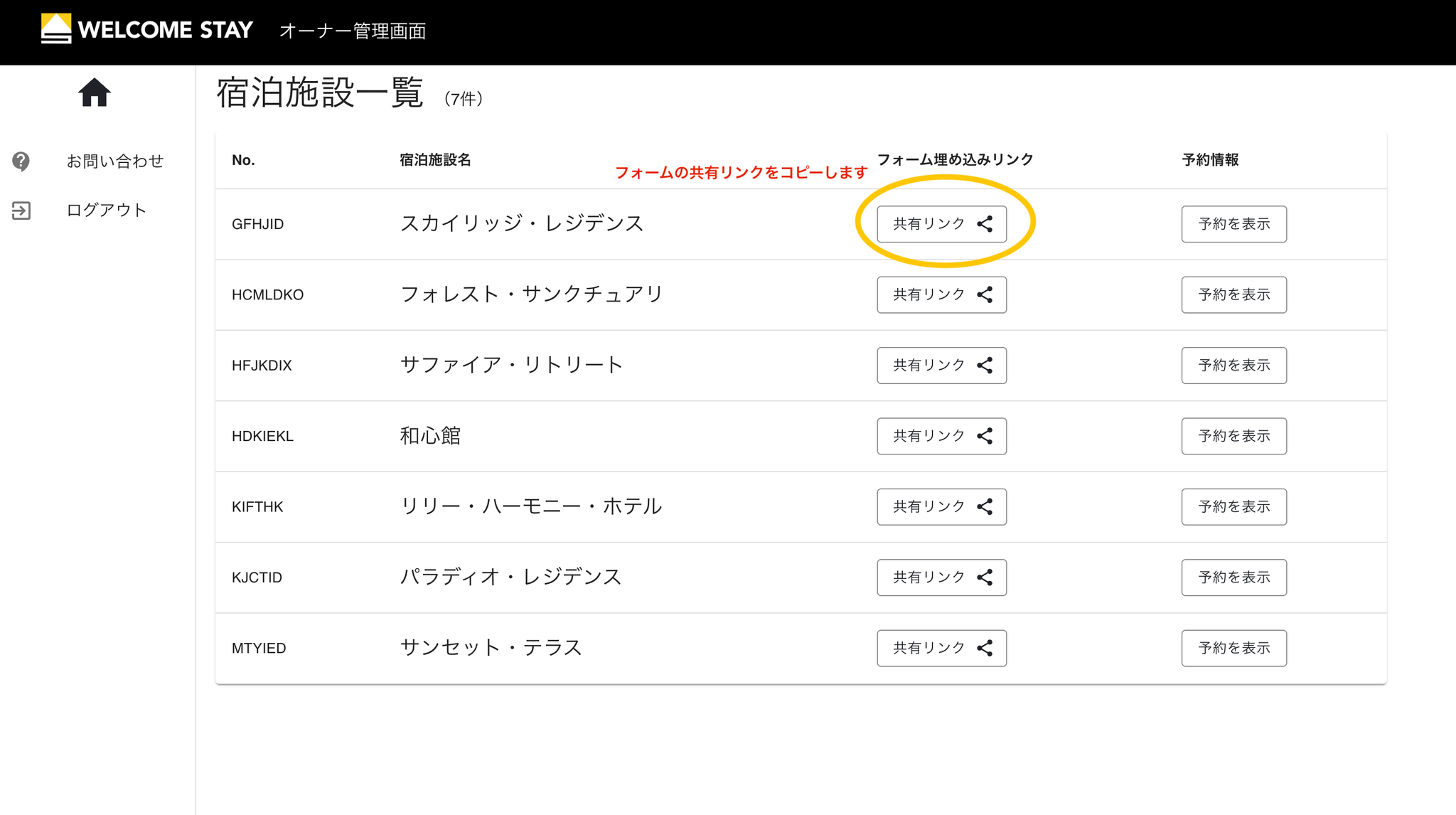
Task: Click facility name サファイア・リトリート
Action: click(511, 365)
